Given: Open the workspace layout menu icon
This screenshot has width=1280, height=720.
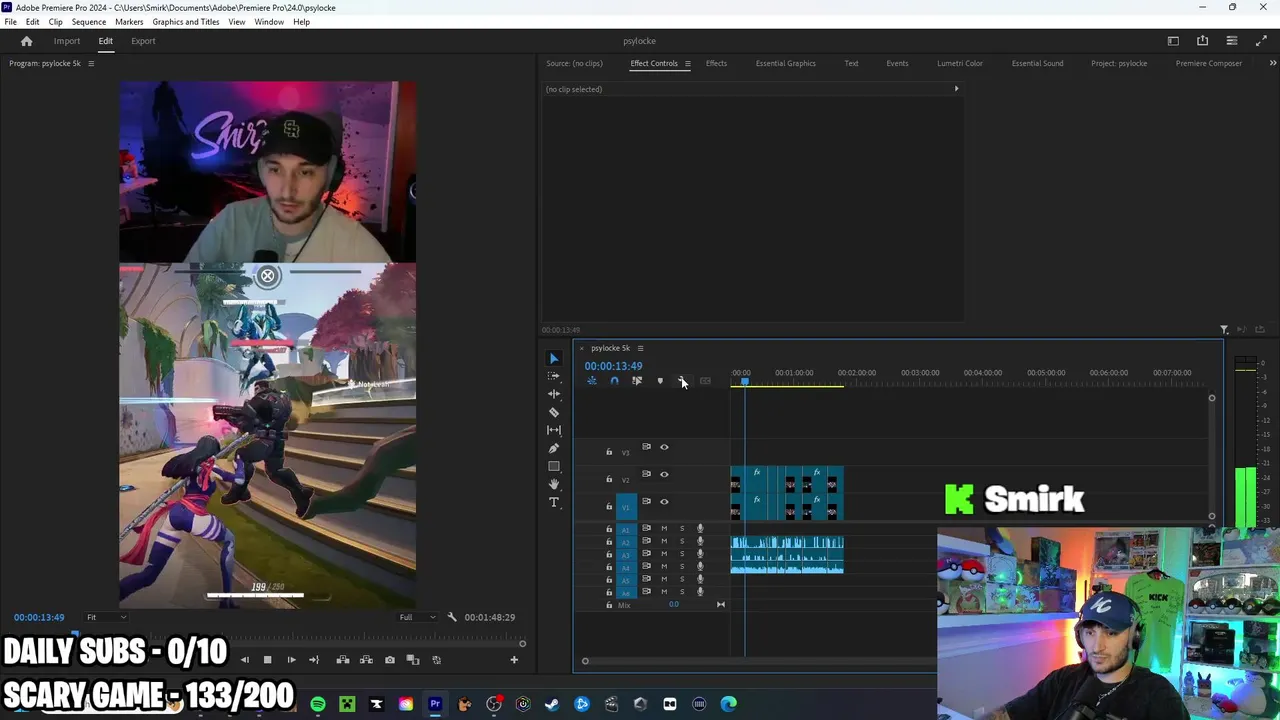Looking at the screenshot, I should [1232, 41].
